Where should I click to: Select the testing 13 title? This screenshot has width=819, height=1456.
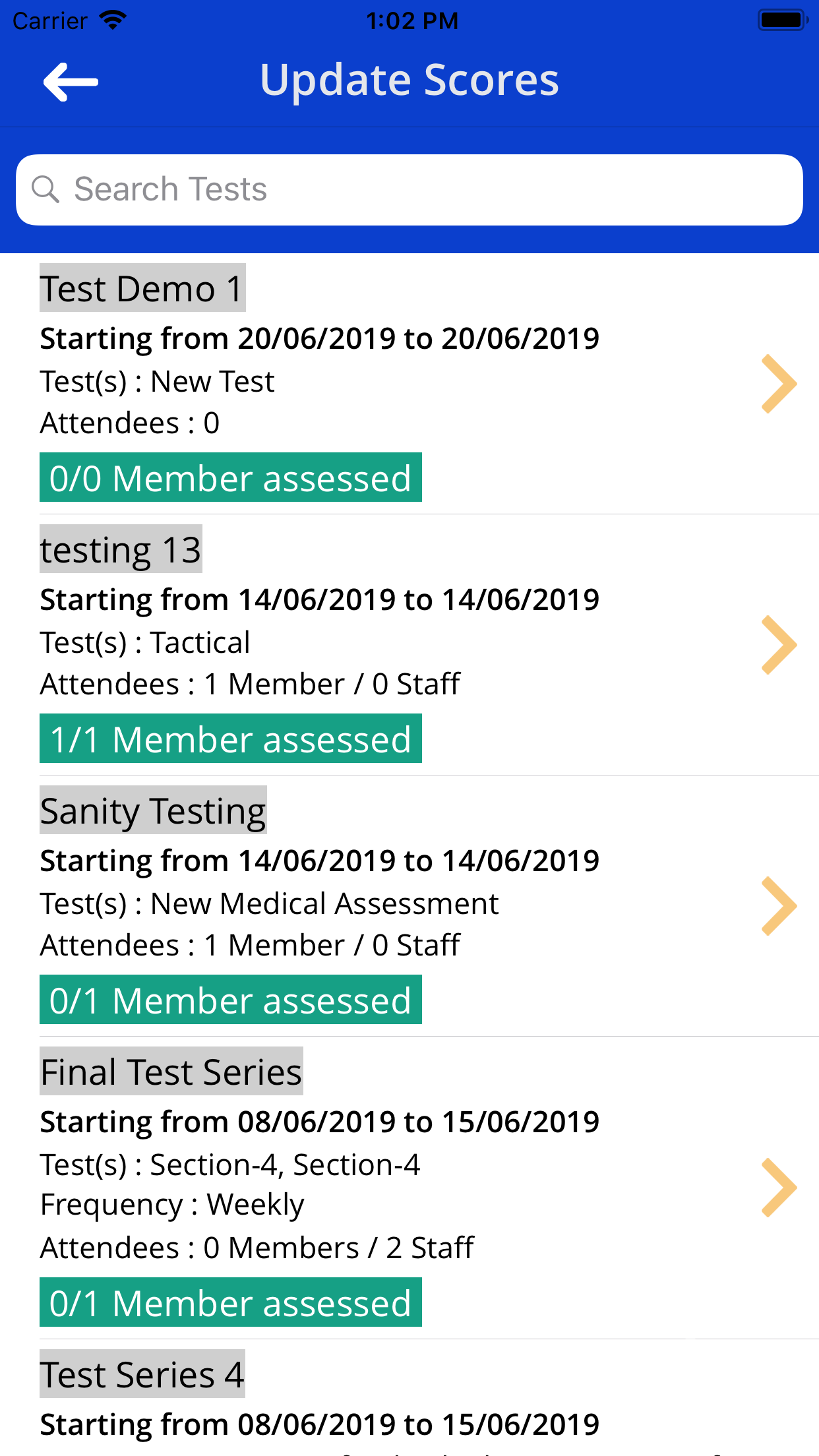click(x=121, y=549)
